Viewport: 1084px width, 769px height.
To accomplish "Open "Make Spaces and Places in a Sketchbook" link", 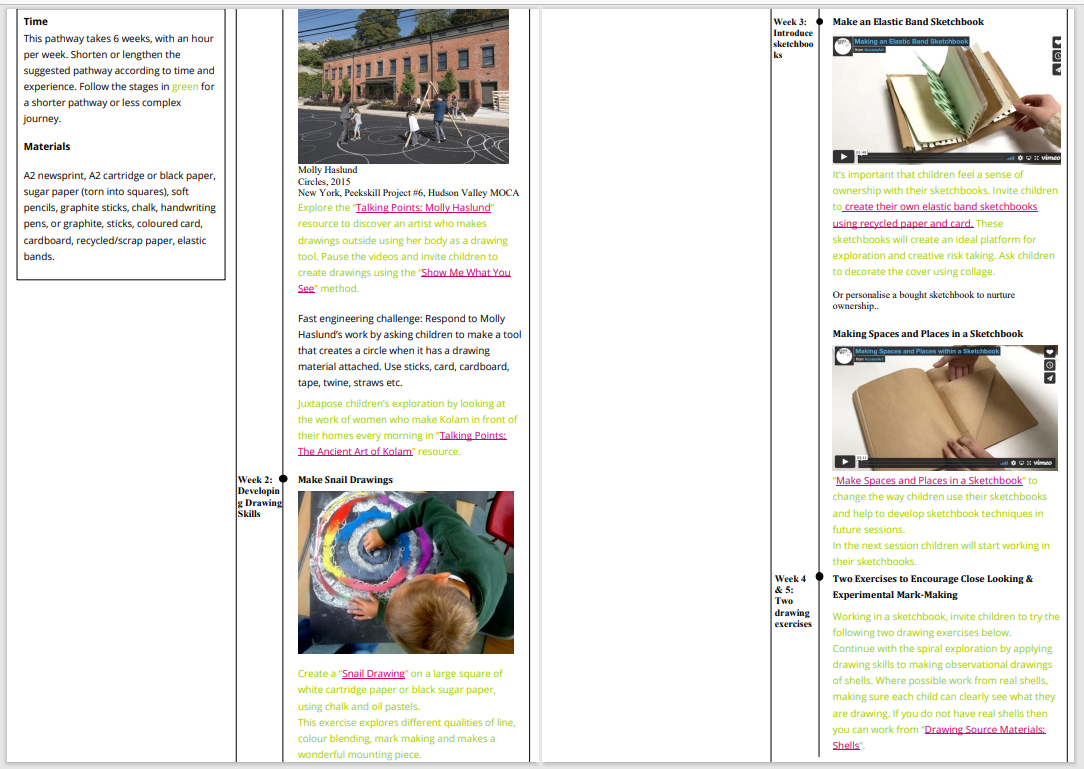I will pyautogui.click(x=929, y=481).
